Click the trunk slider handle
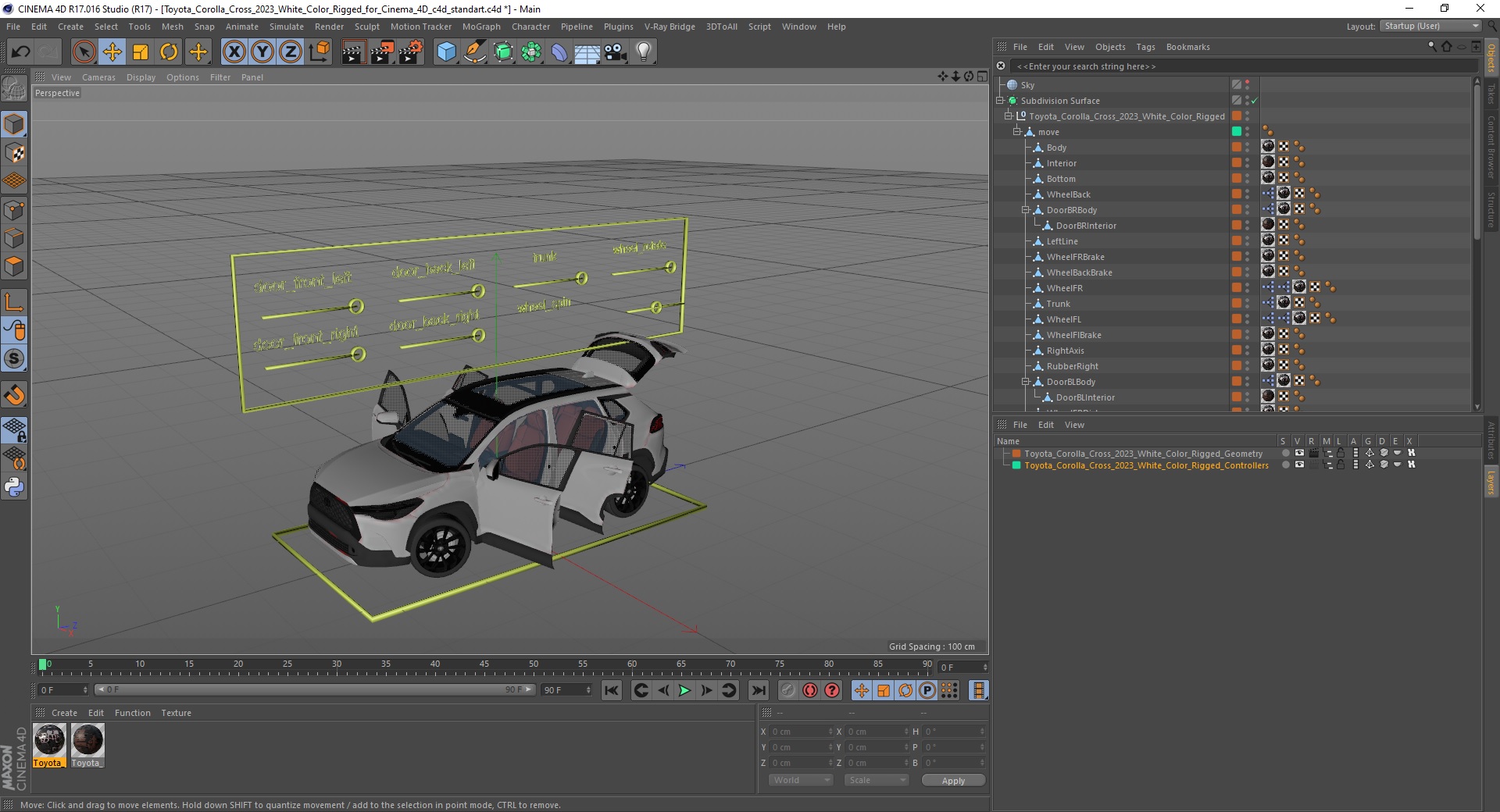 point(581,278)
